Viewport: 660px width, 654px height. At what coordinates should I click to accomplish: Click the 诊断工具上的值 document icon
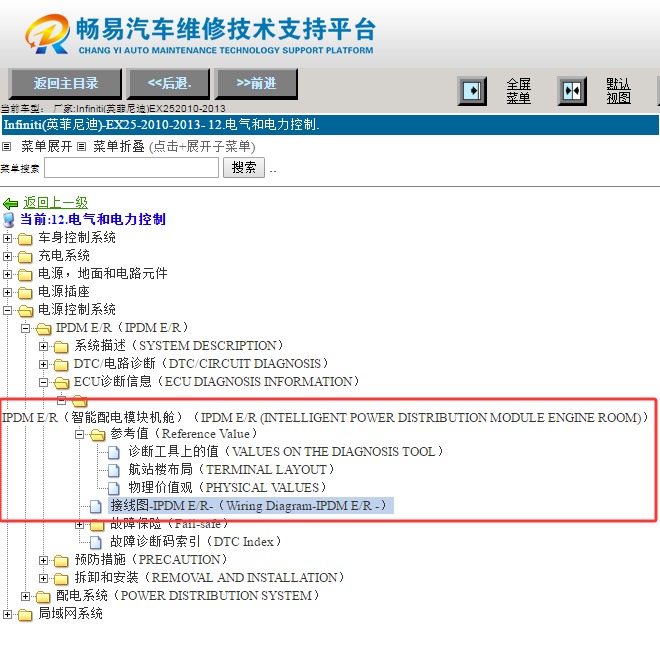pyautogui.click(x=113, y=452)
